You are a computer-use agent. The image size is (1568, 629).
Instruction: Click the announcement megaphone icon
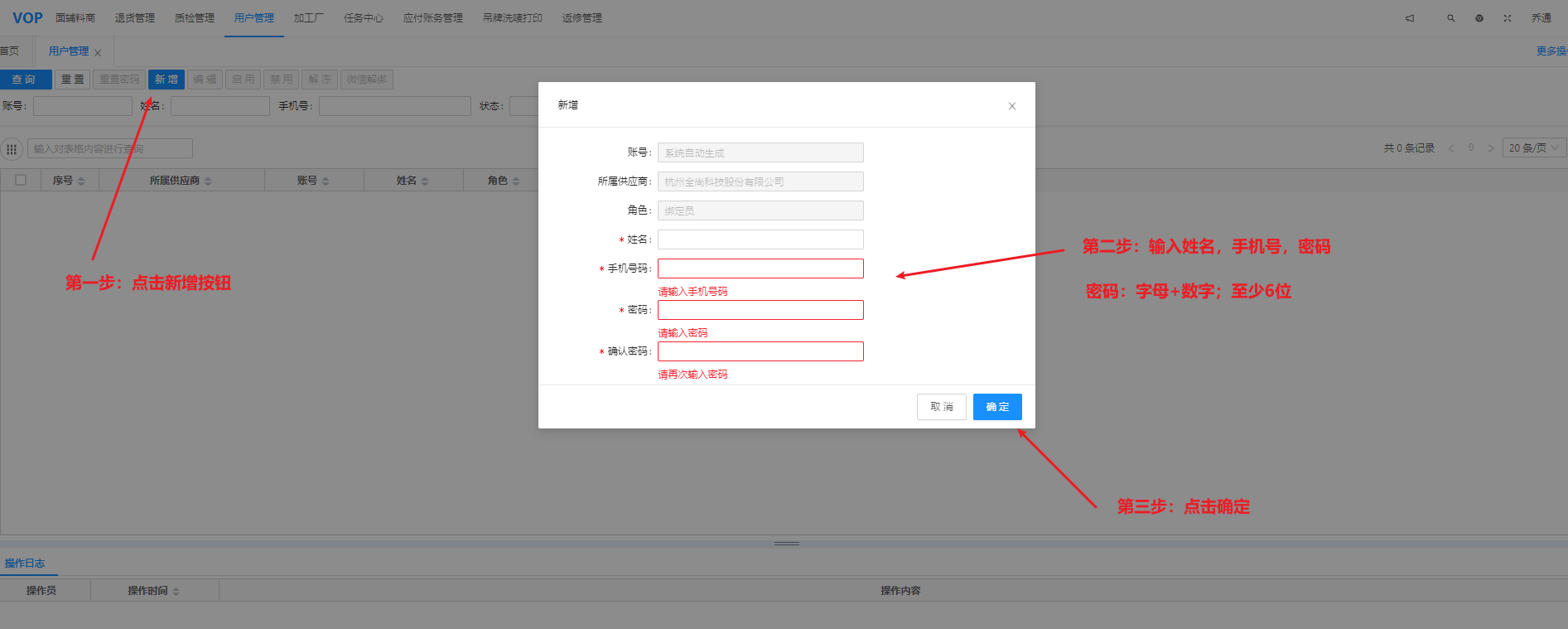click(x=1410, y=18)
